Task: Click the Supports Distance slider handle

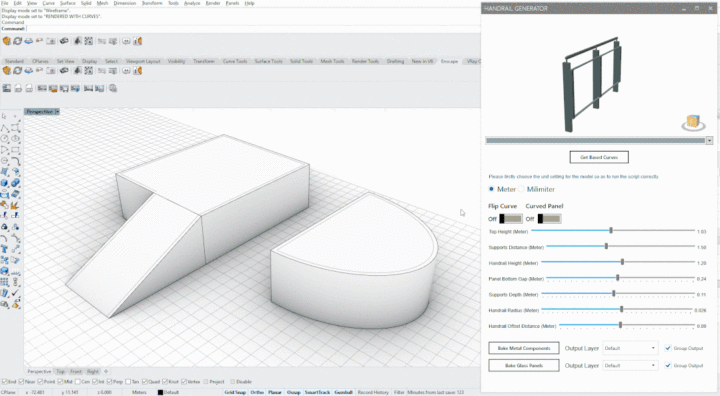Action: [606, 246]
